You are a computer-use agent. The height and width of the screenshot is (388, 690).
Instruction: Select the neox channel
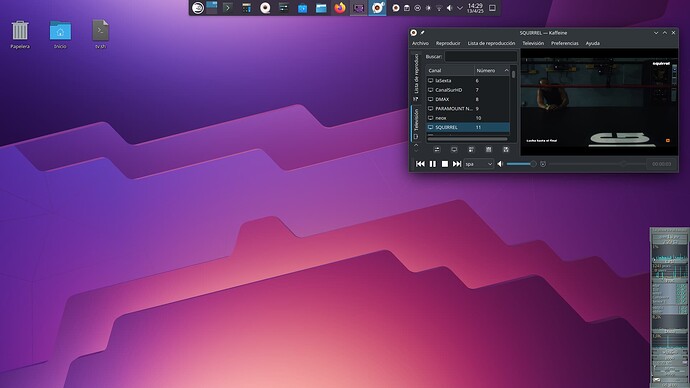[468, 118]
